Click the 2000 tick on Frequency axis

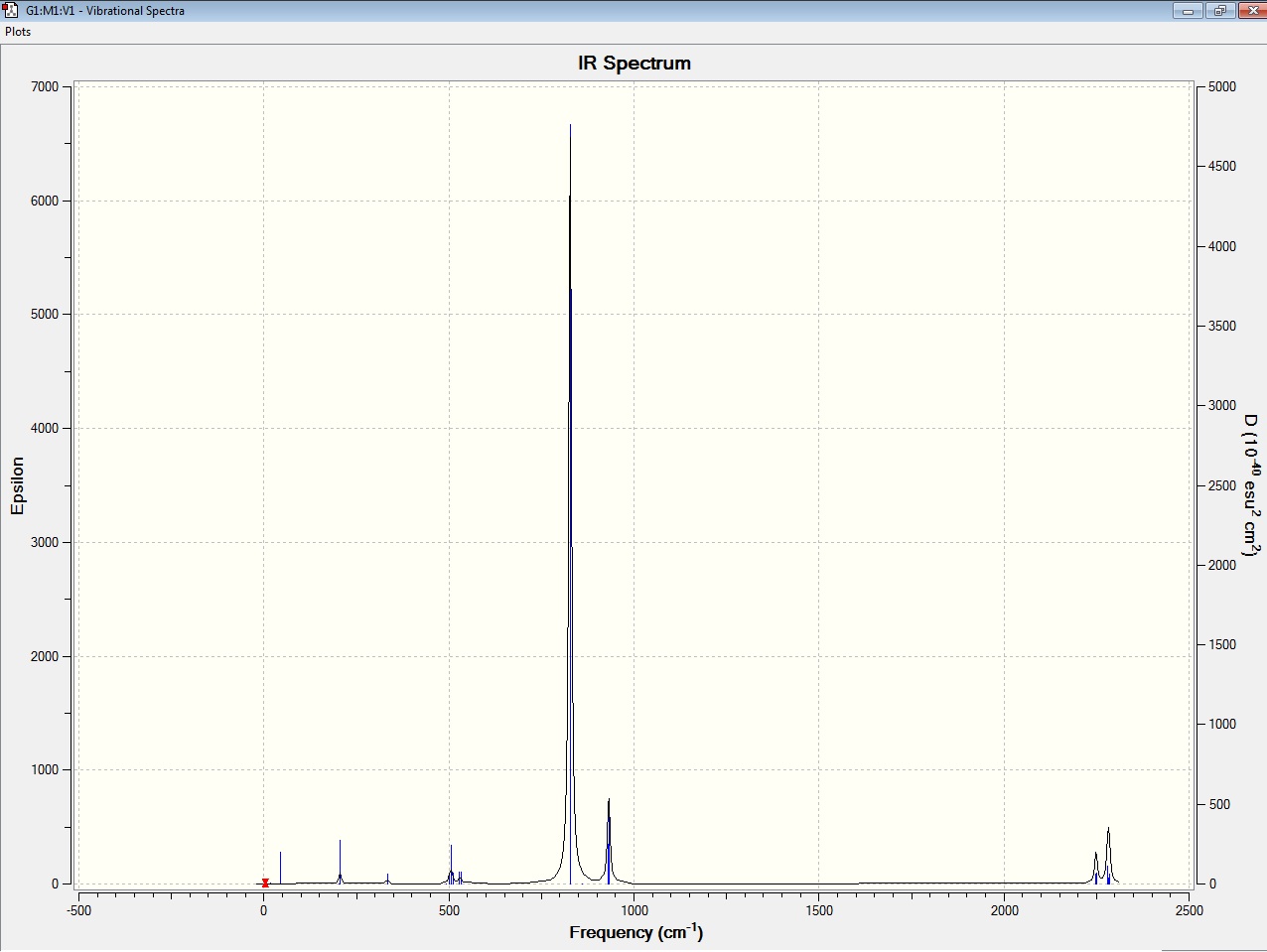click(x=1005, y=910)
